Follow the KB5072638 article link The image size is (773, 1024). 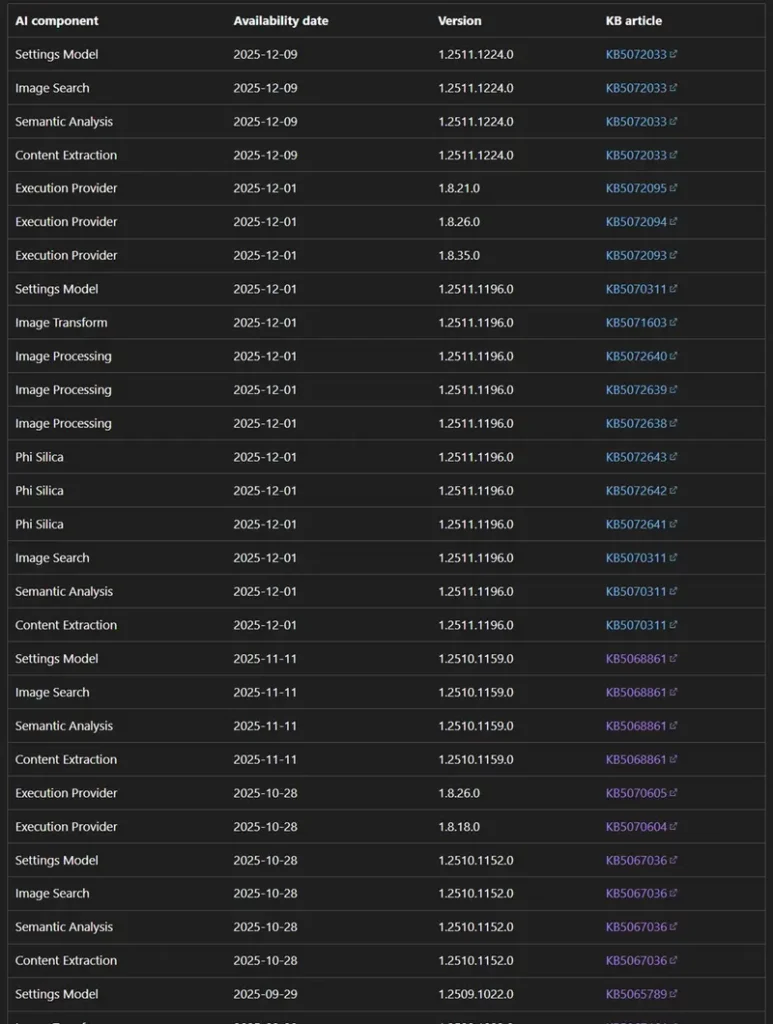tap(636, 424)
